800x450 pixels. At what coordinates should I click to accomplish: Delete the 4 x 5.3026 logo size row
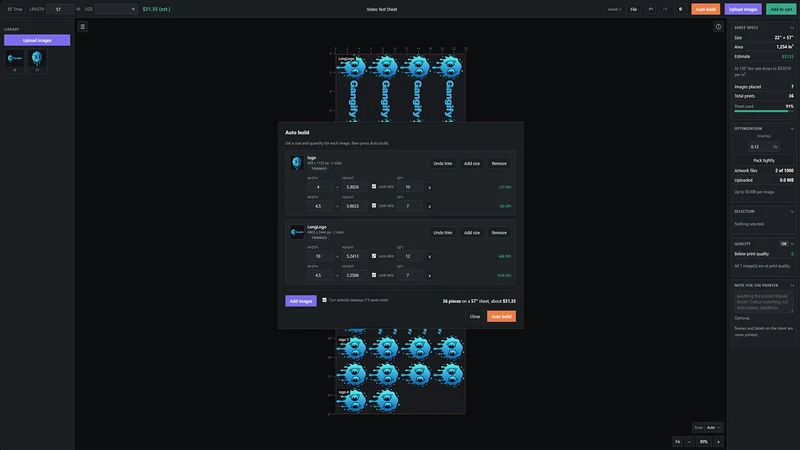tap(430, 187)
